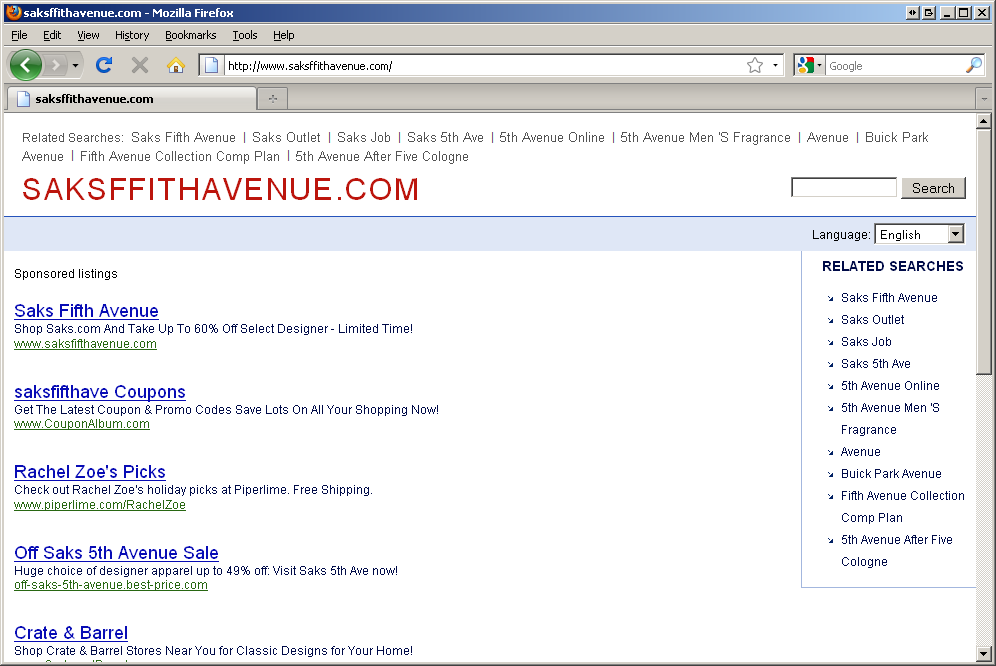Open the Off Saks 5th Avenue Sale listing
The image size is (996, 666).
coord(116,552)
